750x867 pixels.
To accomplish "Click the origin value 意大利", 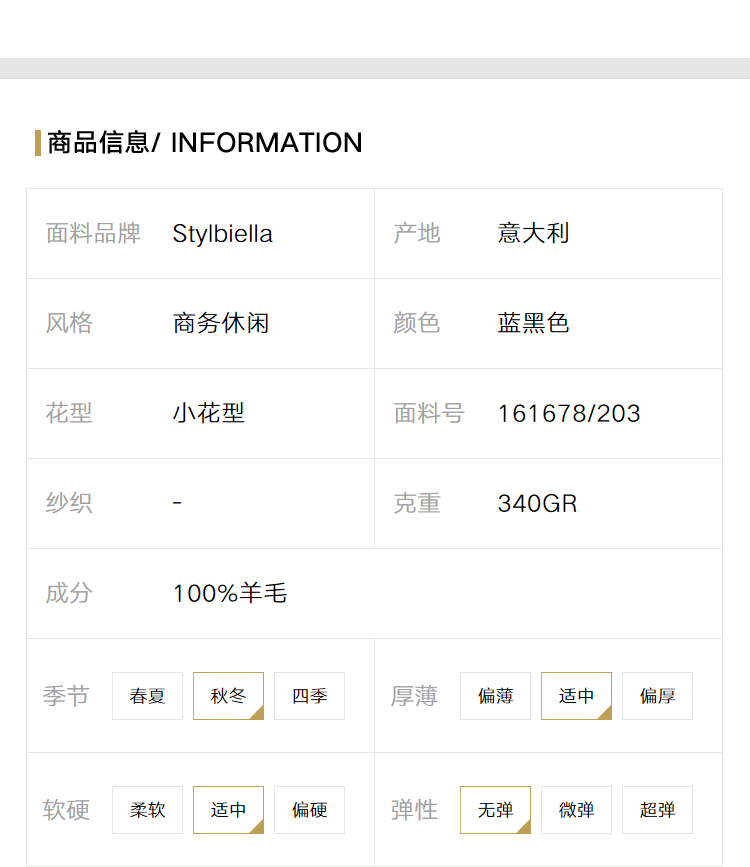I will (533, 233).
